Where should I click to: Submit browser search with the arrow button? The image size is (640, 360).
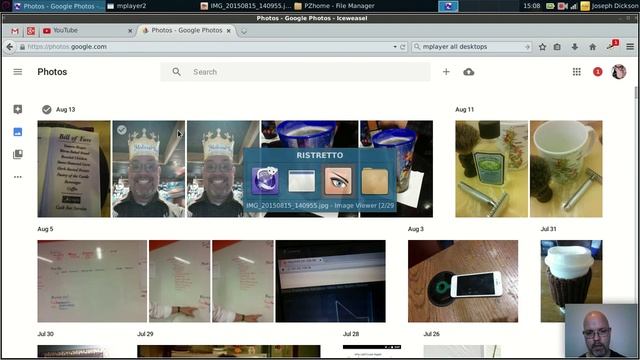click(527, 47)
